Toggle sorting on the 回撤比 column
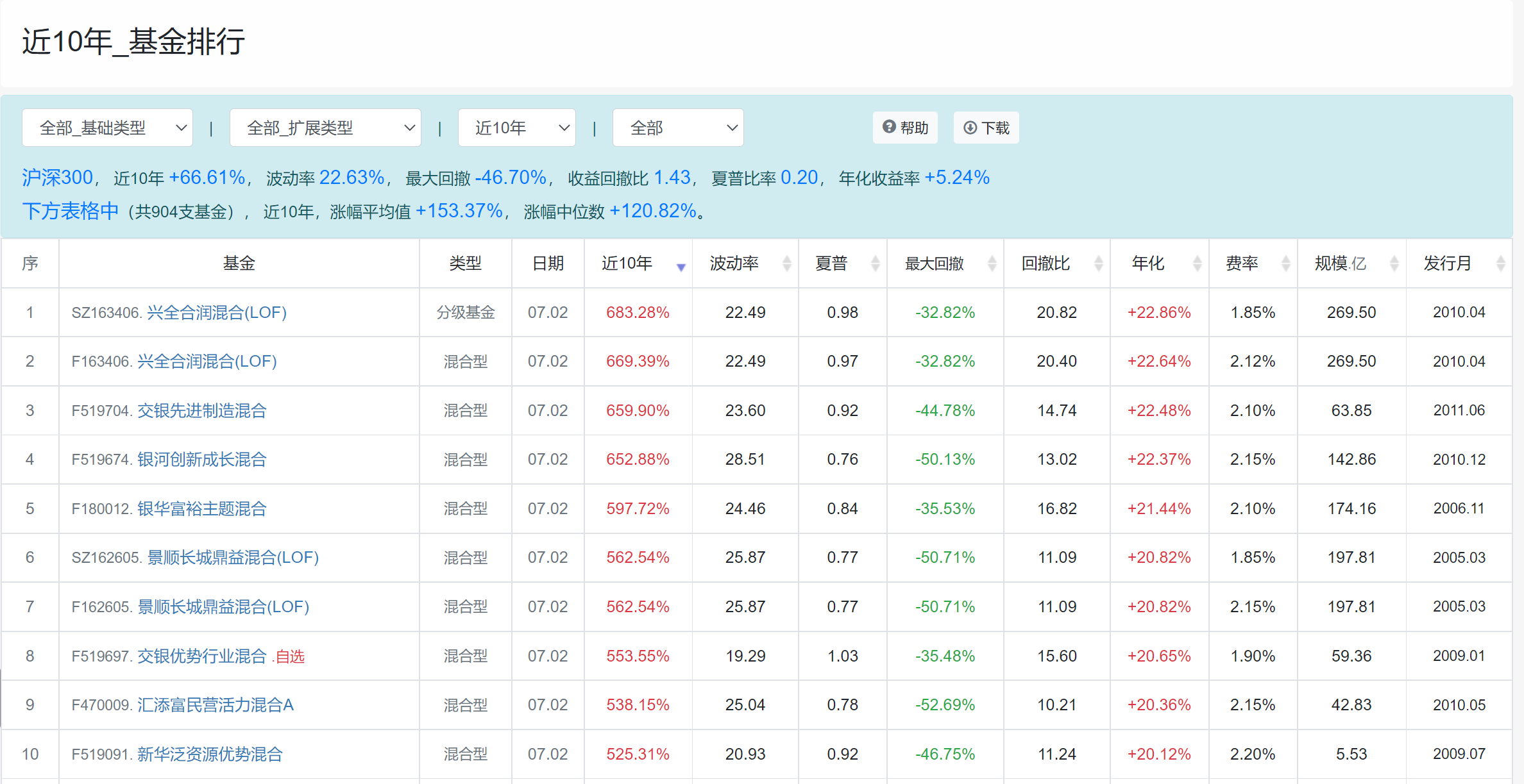 point(1099,263)
